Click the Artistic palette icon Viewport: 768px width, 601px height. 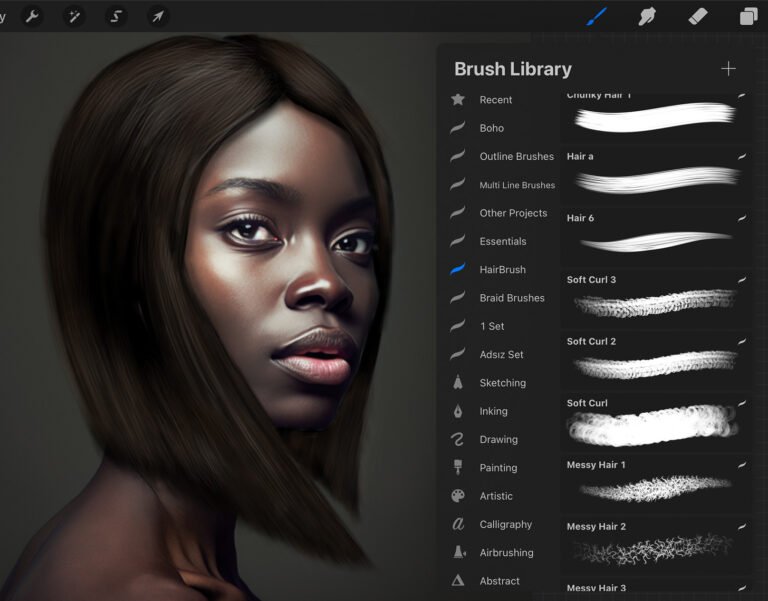pos(458,496)
